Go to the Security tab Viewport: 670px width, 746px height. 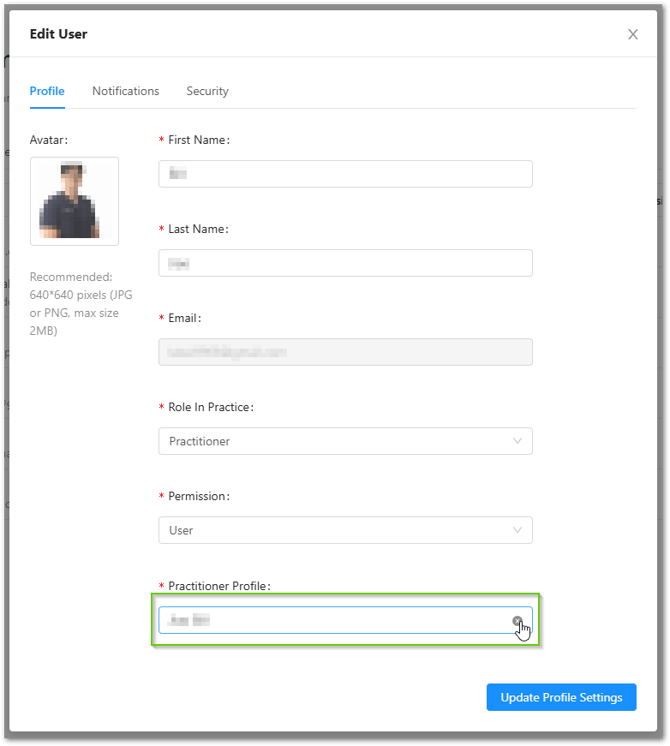(x=207, y=91)
